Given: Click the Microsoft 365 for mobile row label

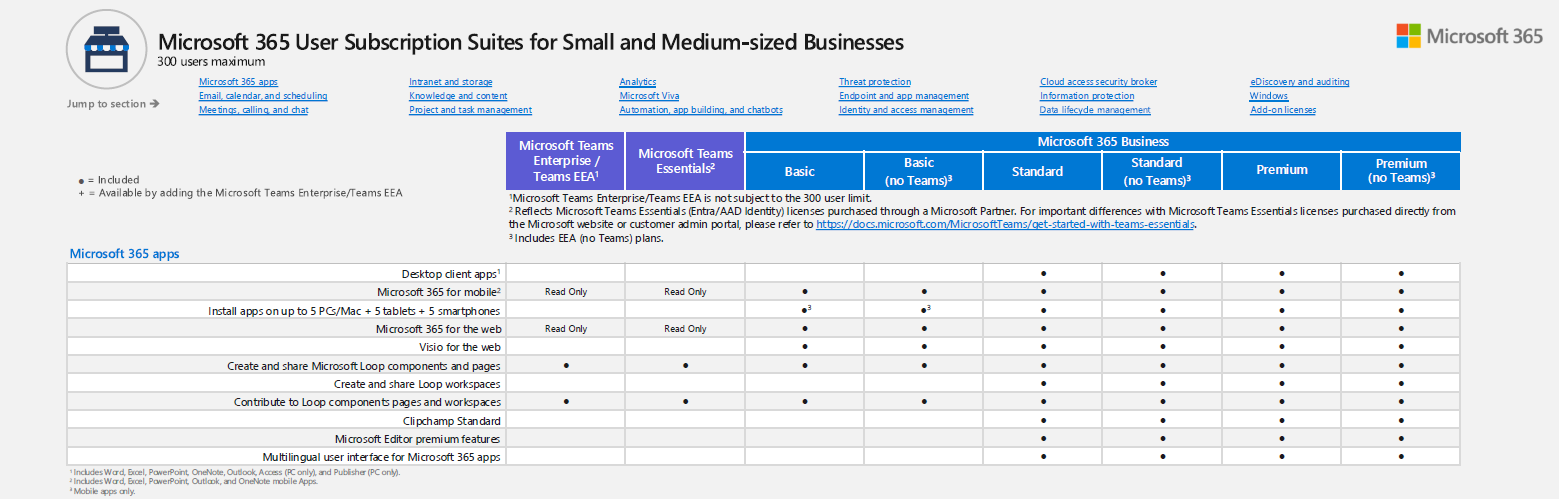Looking at the screenshot, I should tap(439, 292).
